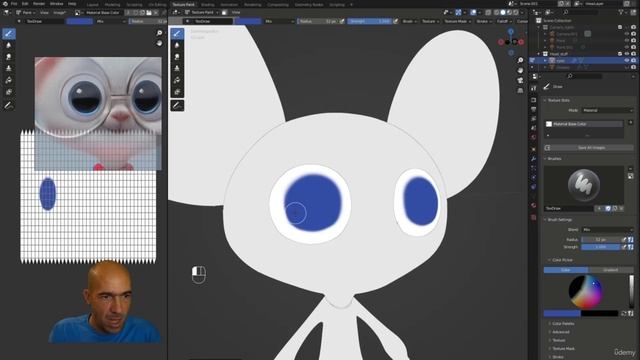Viewport: 640px width, 360px height.
Task: Toggle viewport visibility eye for eyes object
Action: pyautogui.click(x=627, y=60)
